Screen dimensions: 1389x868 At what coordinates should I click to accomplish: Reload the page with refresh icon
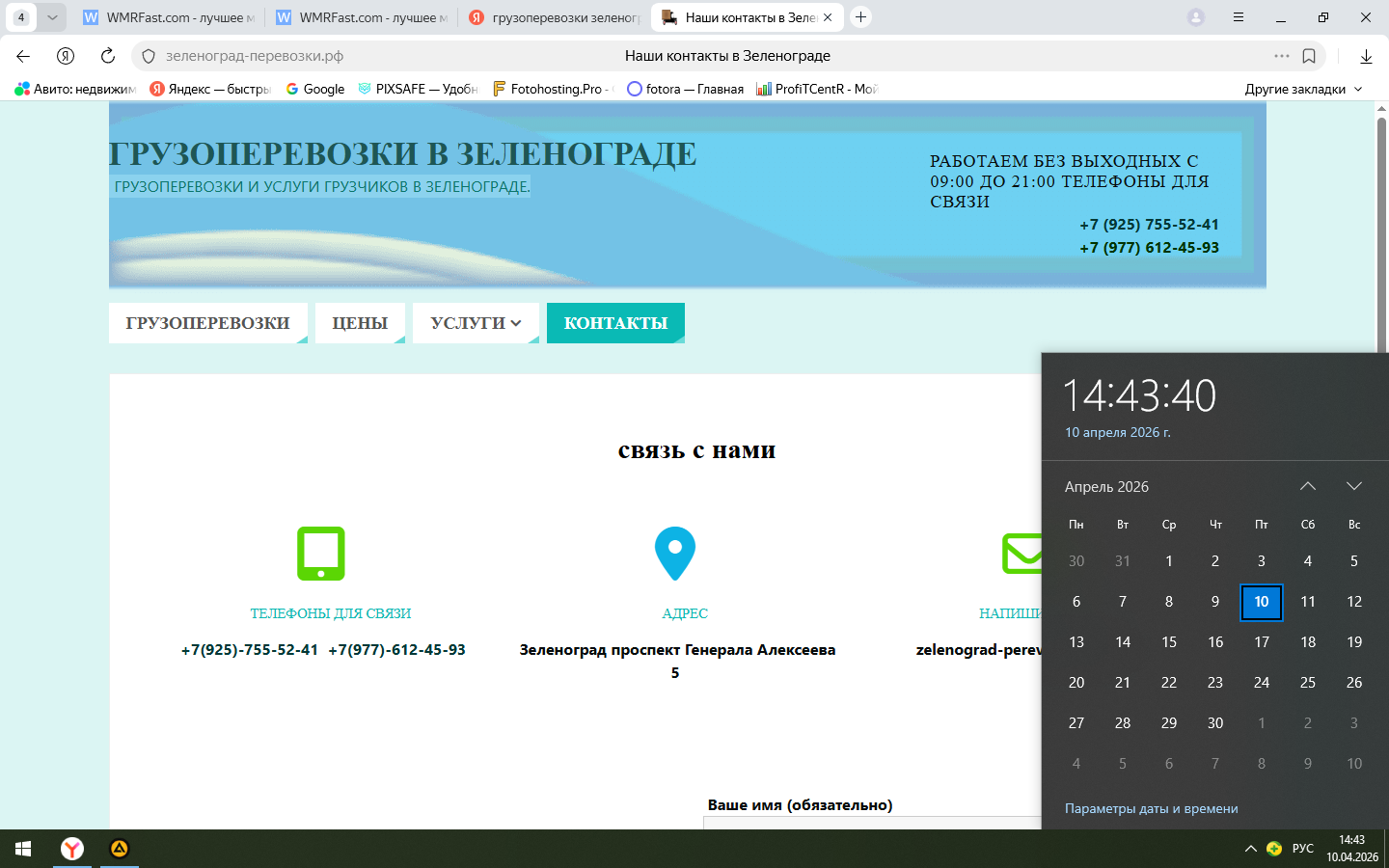click(x=108, y=56)
